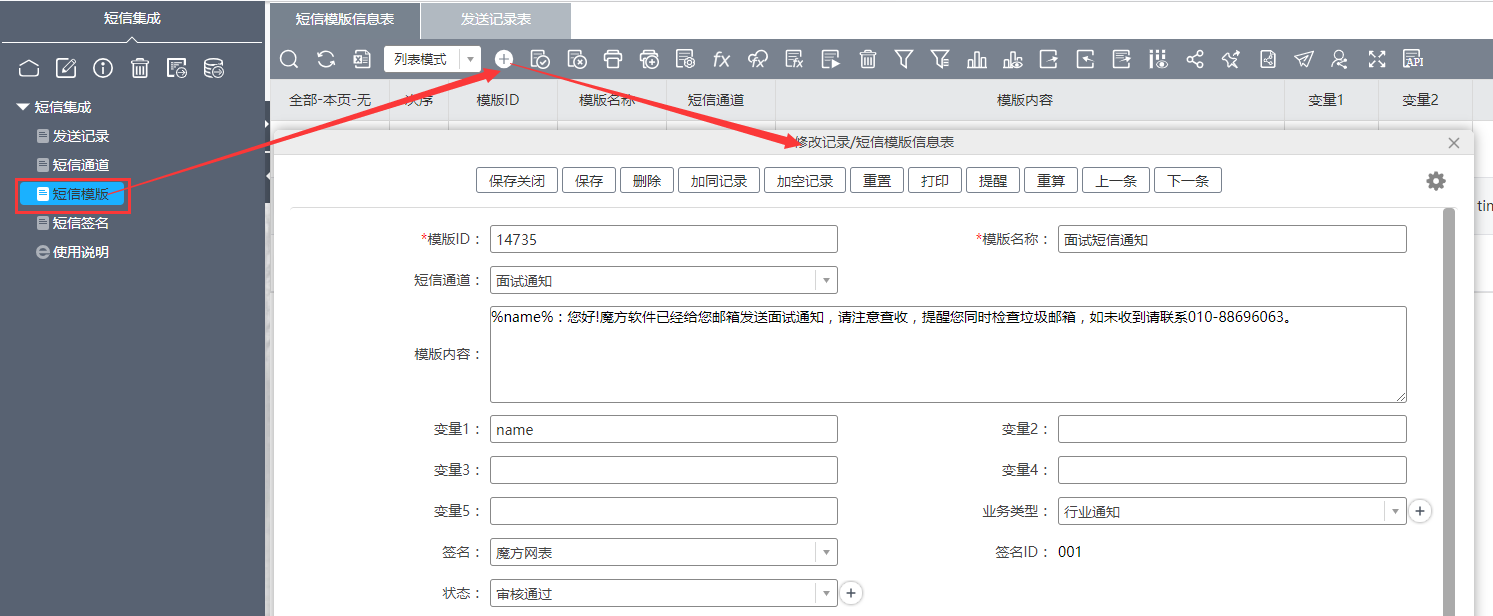Click the edit pencil icon in sidebar
Viewport: 1493px width, 616px height.
click(x=66, y=68)
